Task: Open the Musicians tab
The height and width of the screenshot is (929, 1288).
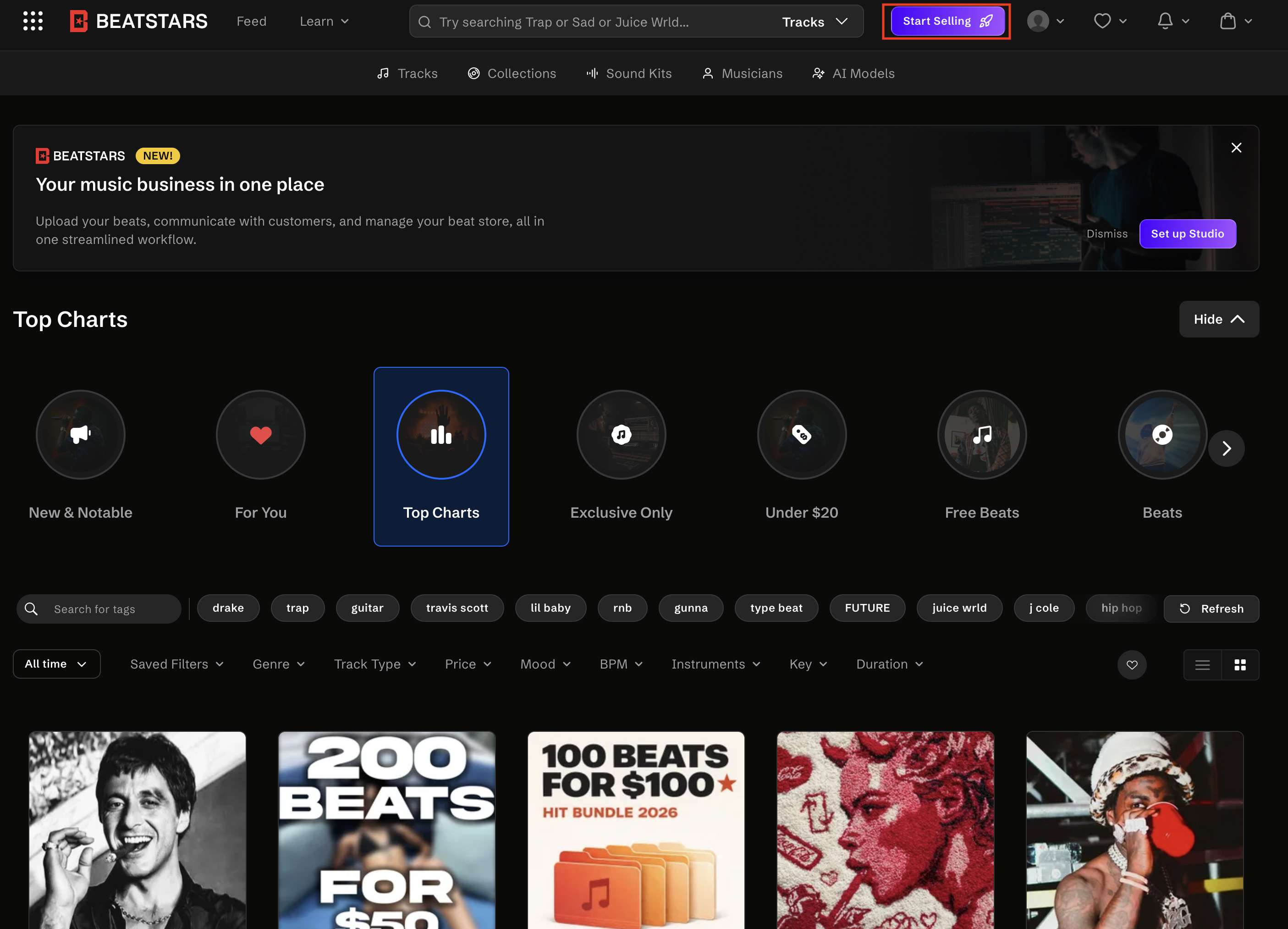Action: [x=742, y=73]
